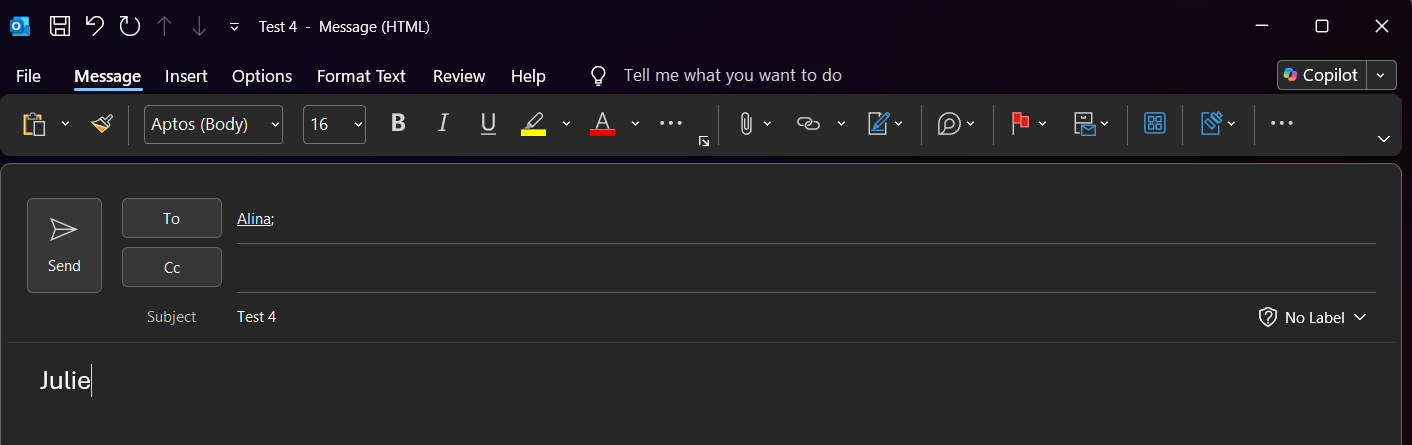1412x445 pixels.
Task: Switch to the Format Text tab
Action: 361,76
